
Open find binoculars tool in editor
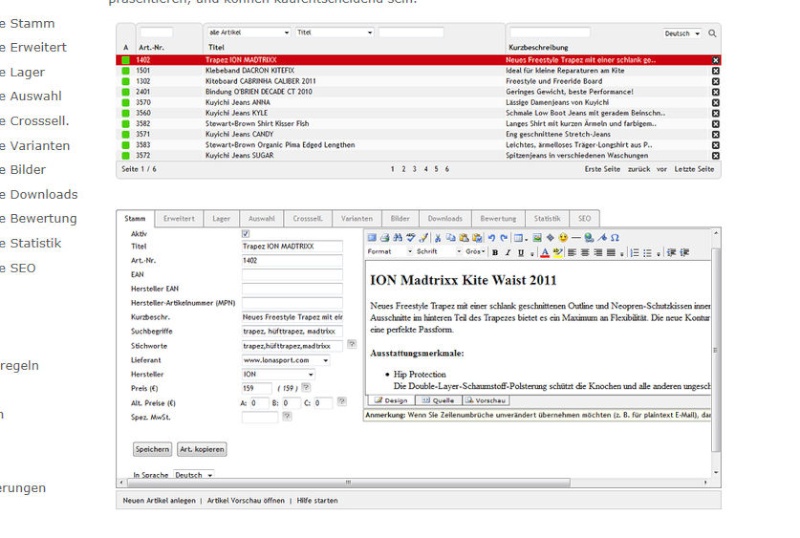(x=397, y=237)
